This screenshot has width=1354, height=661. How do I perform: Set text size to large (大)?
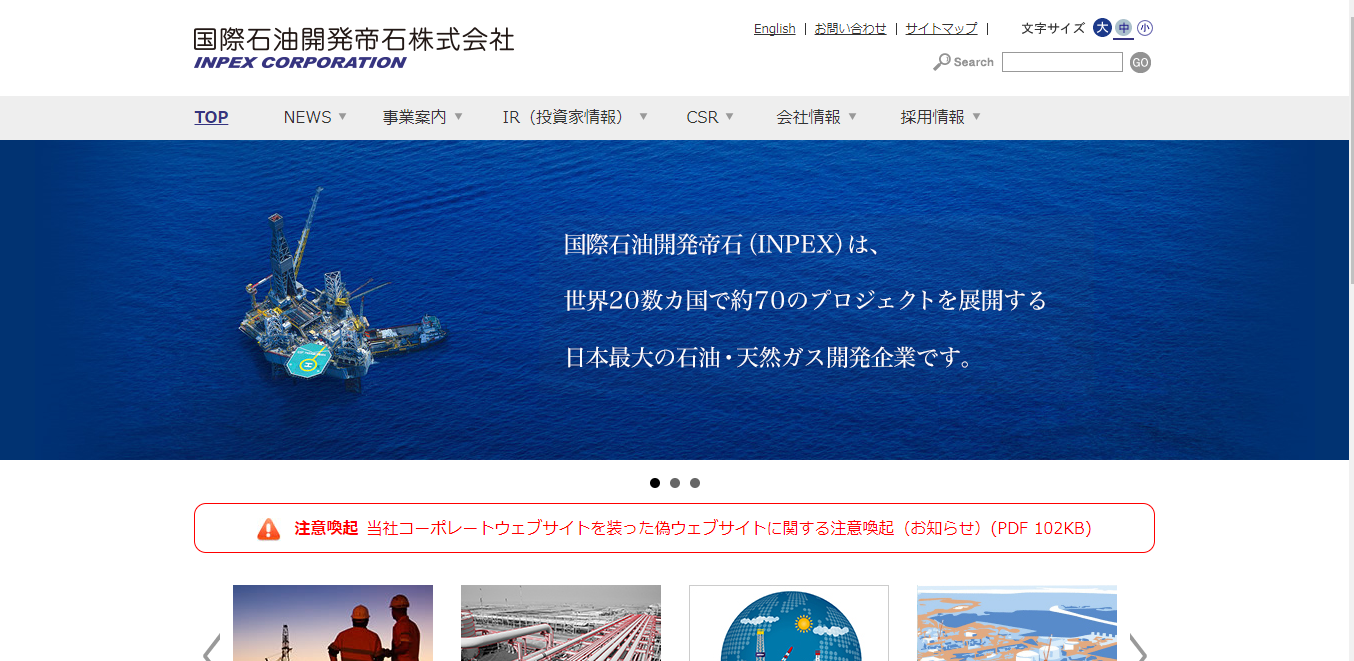click(1102, 28)
